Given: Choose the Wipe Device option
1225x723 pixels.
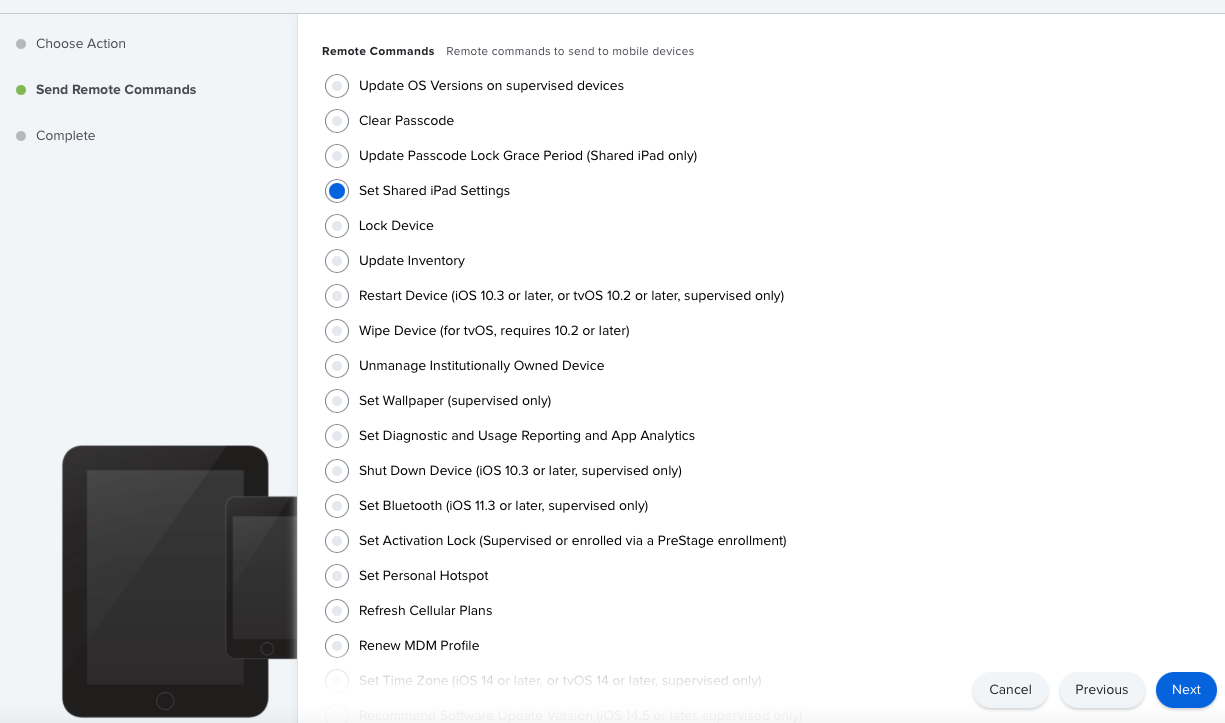Looking at the screenshot, I should [337, 330].
